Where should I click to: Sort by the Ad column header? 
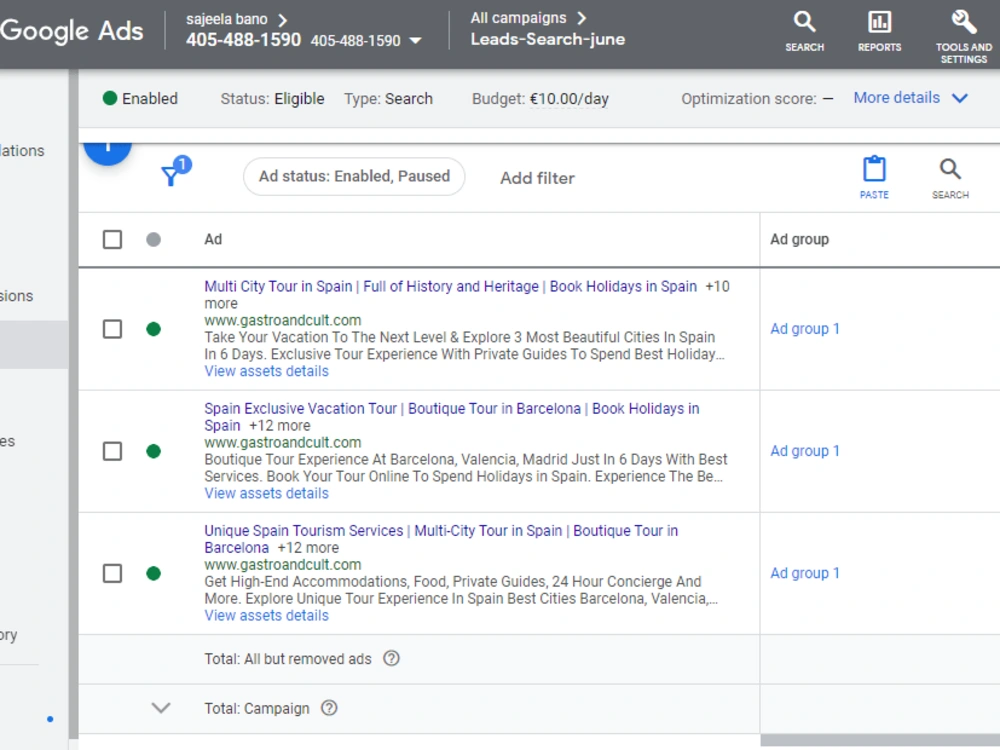tap(213, 239)
